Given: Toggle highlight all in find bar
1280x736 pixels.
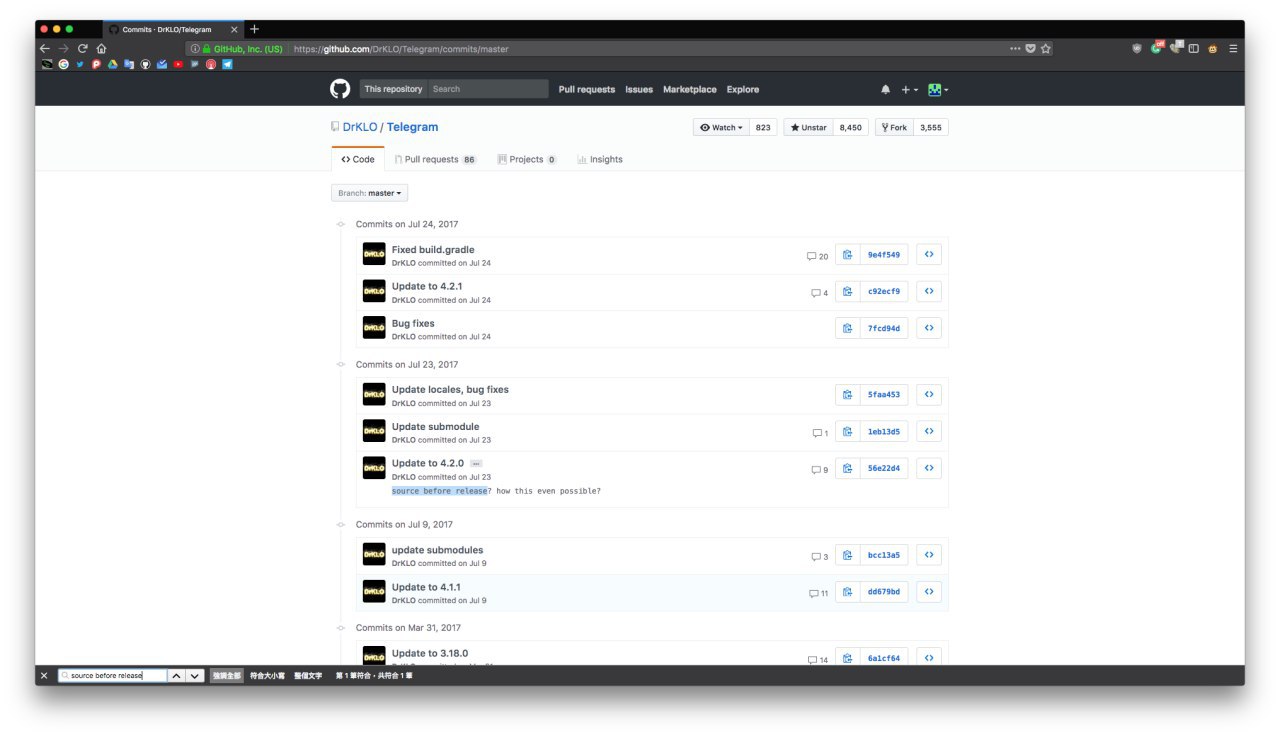Looking at the screenshot, I should pyautogui.click(x=226, y=676).
